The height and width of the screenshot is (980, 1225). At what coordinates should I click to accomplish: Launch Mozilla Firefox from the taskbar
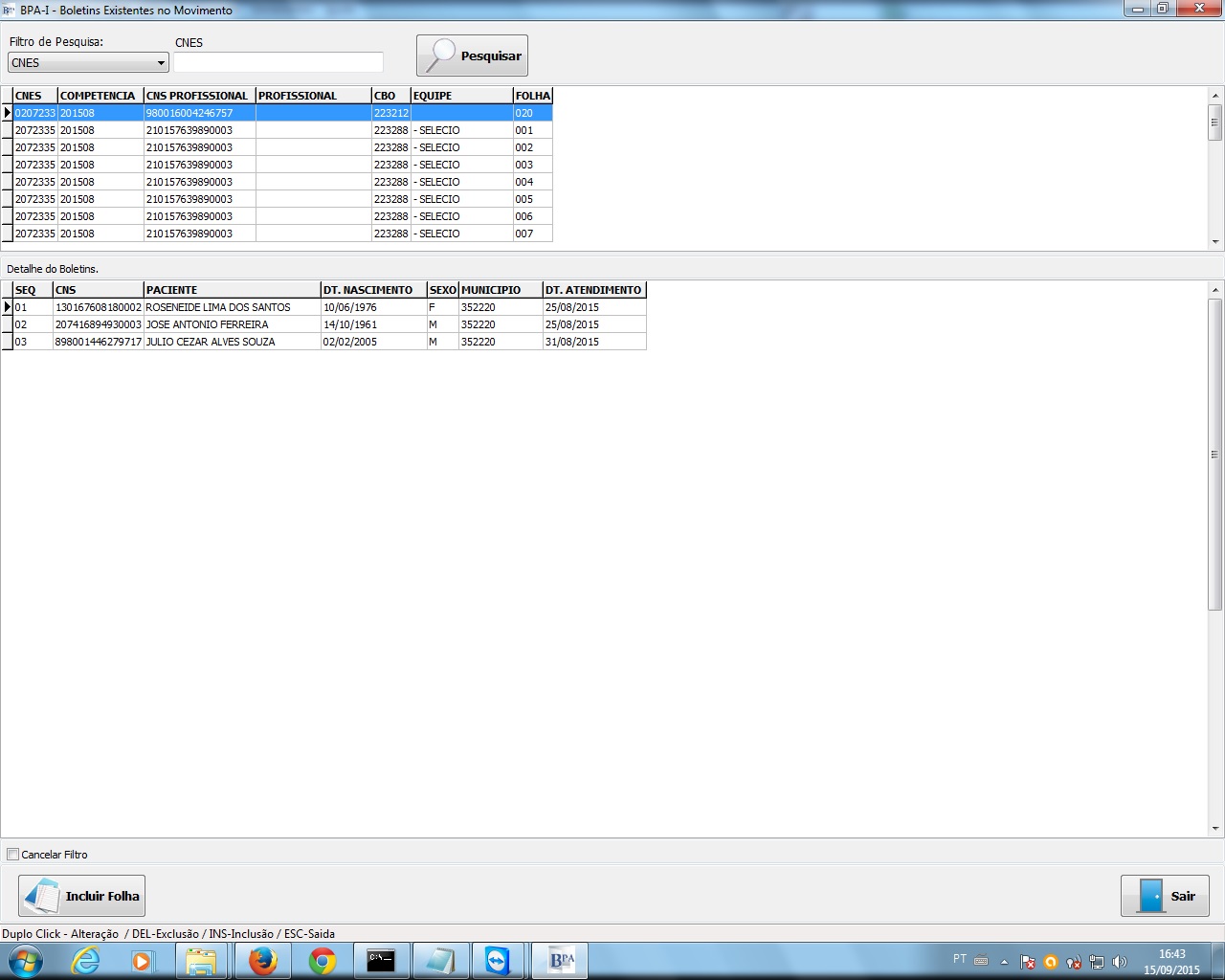click(262, 960)
